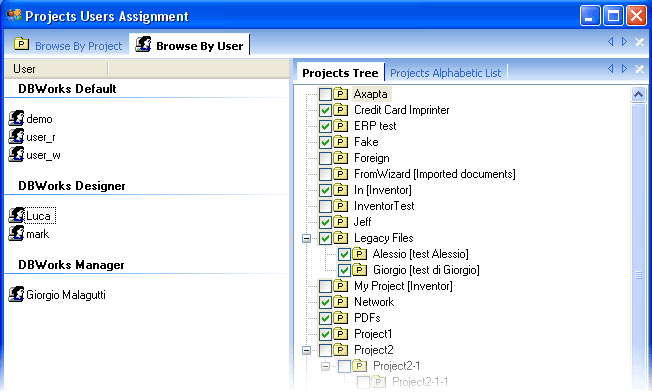Image resolution: width=652 pixels, height=392 pixels.
Task: Click the In [Inventor] folder icon
Action: click(x=341, y=190)
